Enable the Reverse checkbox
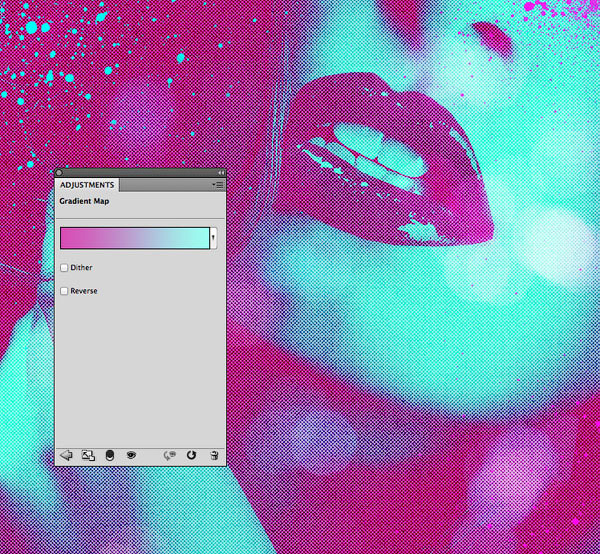600x554 pixels. (64, 291)
